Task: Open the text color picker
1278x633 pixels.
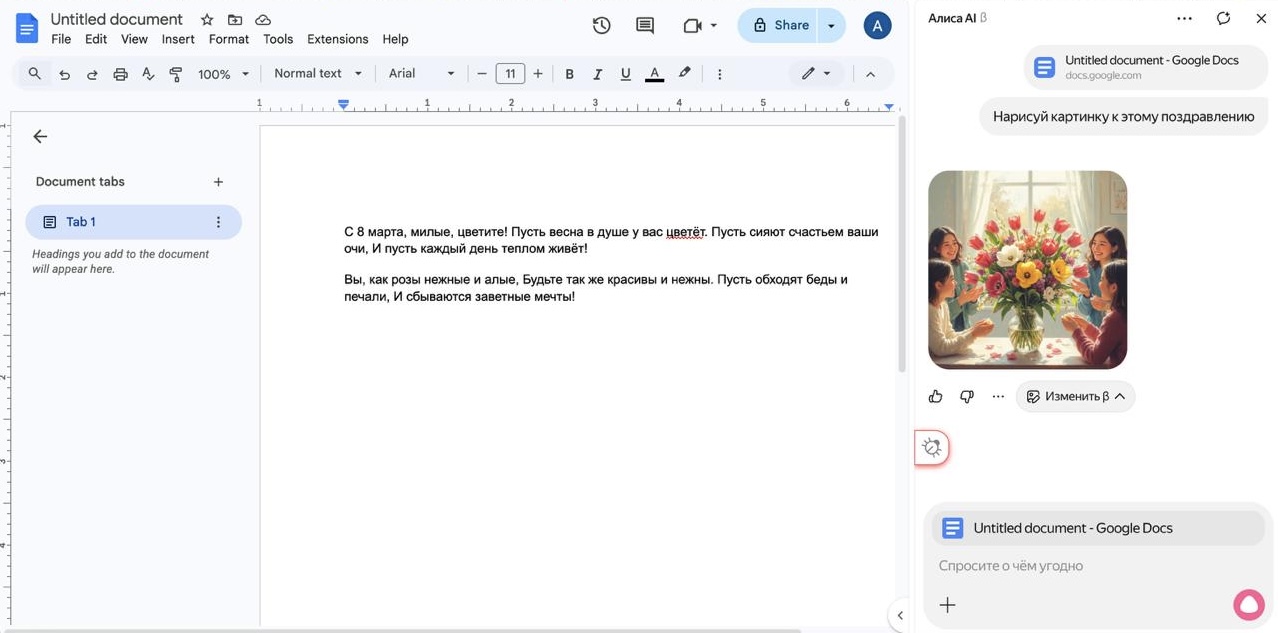Action: 654,74
